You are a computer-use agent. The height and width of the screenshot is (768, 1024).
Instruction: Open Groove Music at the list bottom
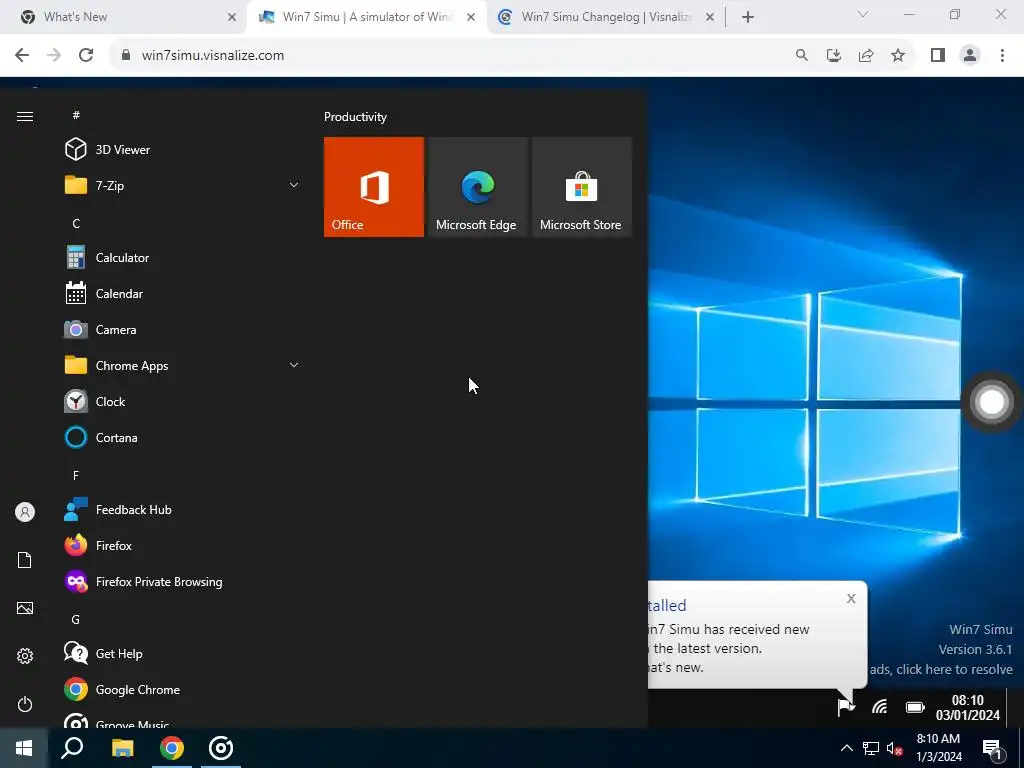pyautogui.click(x=132, y=722)
